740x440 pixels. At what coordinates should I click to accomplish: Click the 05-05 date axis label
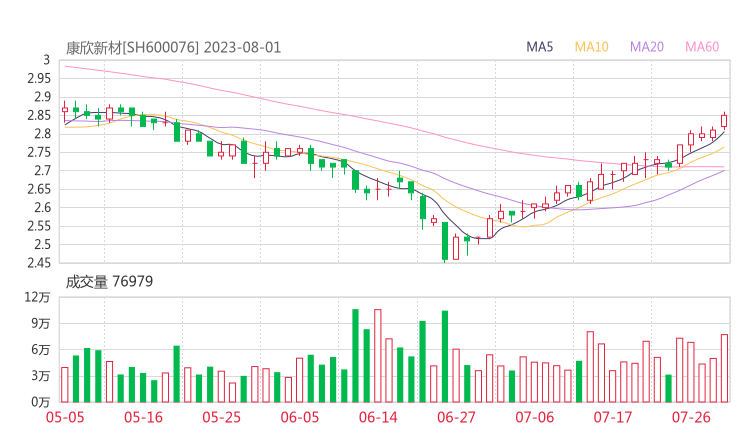[x=65, y=417]
